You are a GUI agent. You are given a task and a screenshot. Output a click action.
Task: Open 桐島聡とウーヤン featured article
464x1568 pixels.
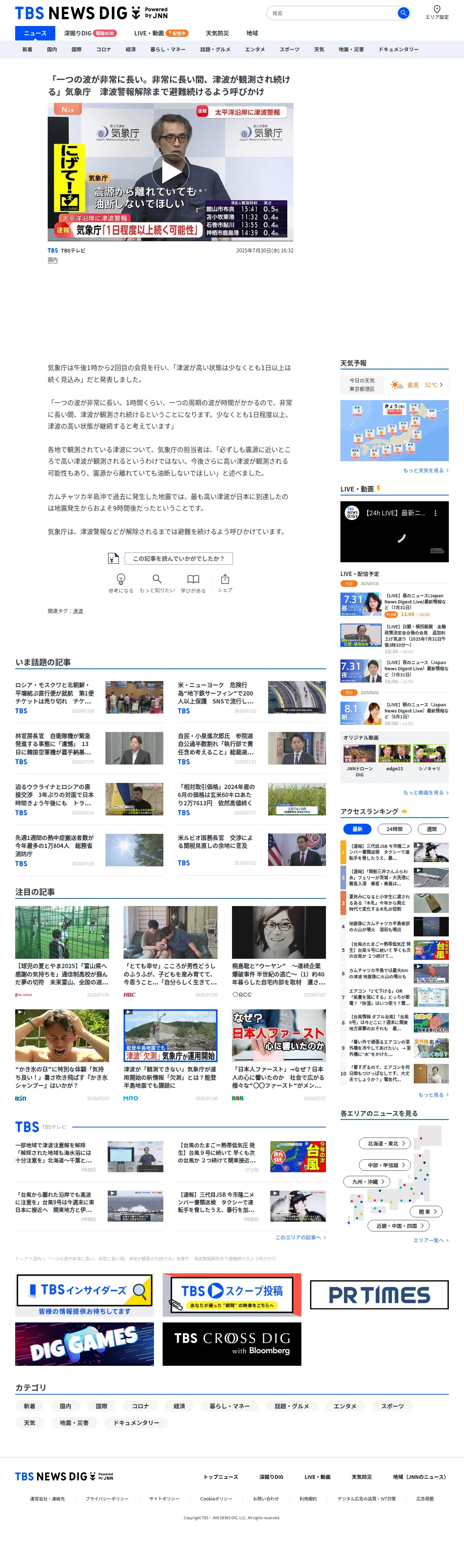point(279,974)
